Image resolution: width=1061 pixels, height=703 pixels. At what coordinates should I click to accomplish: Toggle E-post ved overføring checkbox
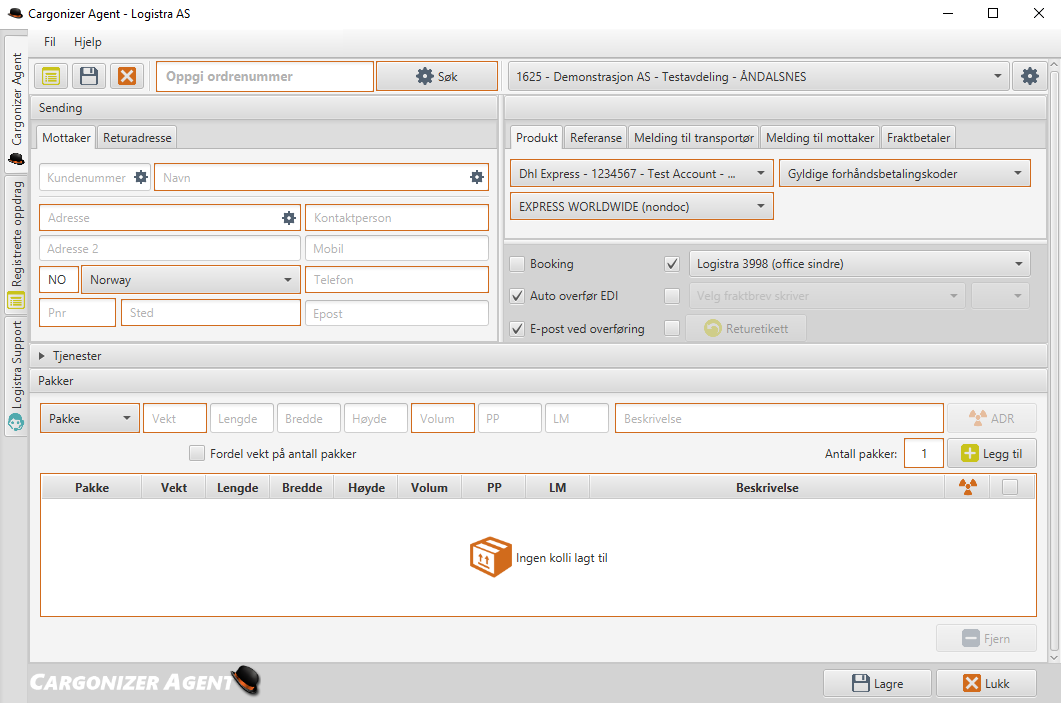coord(517,329)
